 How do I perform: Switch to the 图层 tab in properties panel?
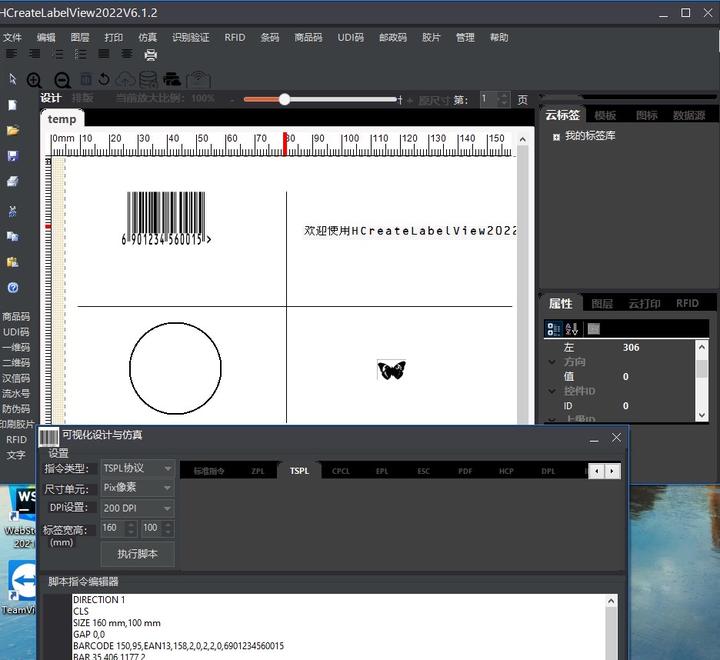602,303
